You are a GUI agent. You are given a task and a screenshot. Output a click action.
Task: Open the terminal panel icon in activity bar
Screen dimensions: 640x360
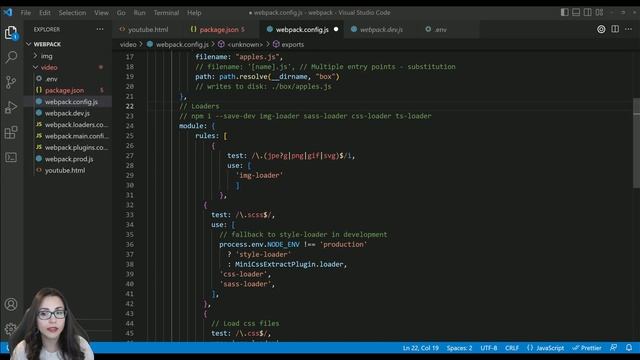pos(11,157)
